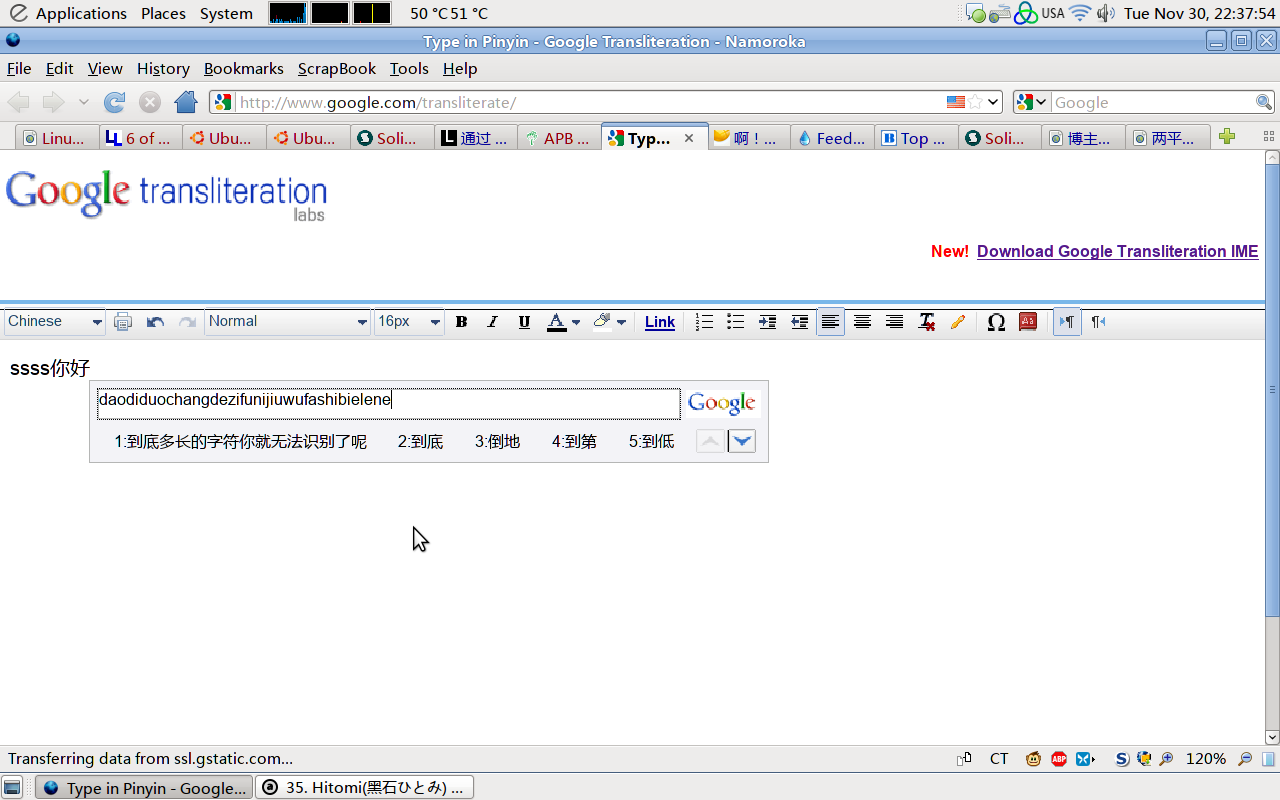Open the red dictionary icon

(1028, 322)
